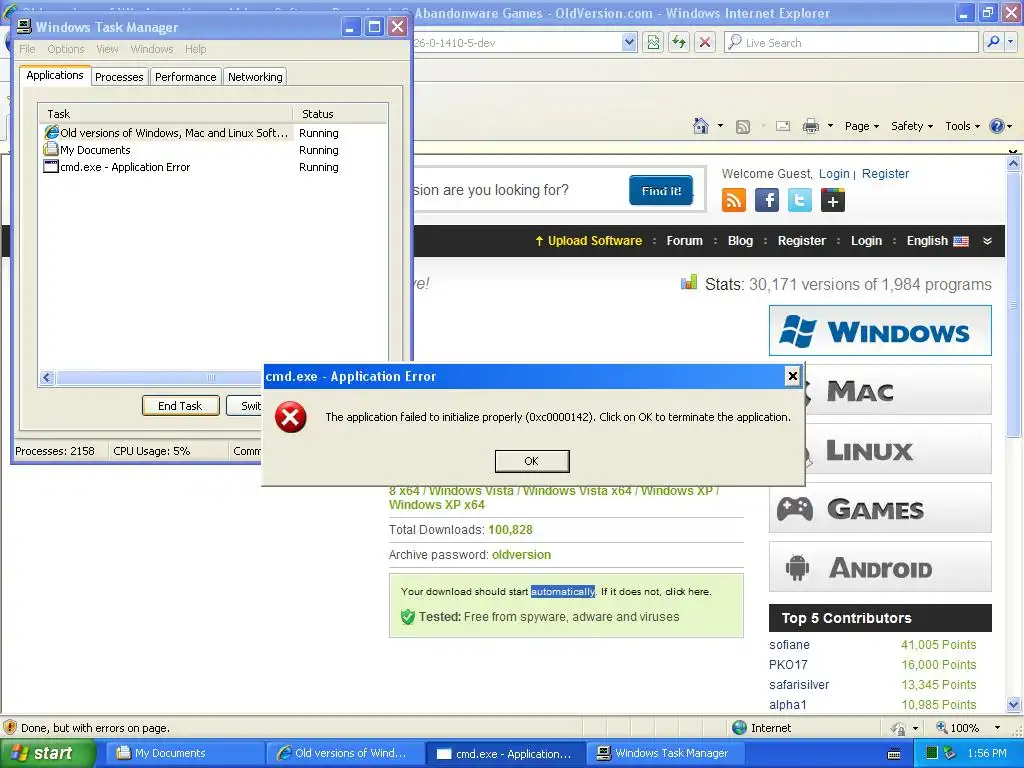Click the task list's left scroll arrow

[x=46, y=377]
